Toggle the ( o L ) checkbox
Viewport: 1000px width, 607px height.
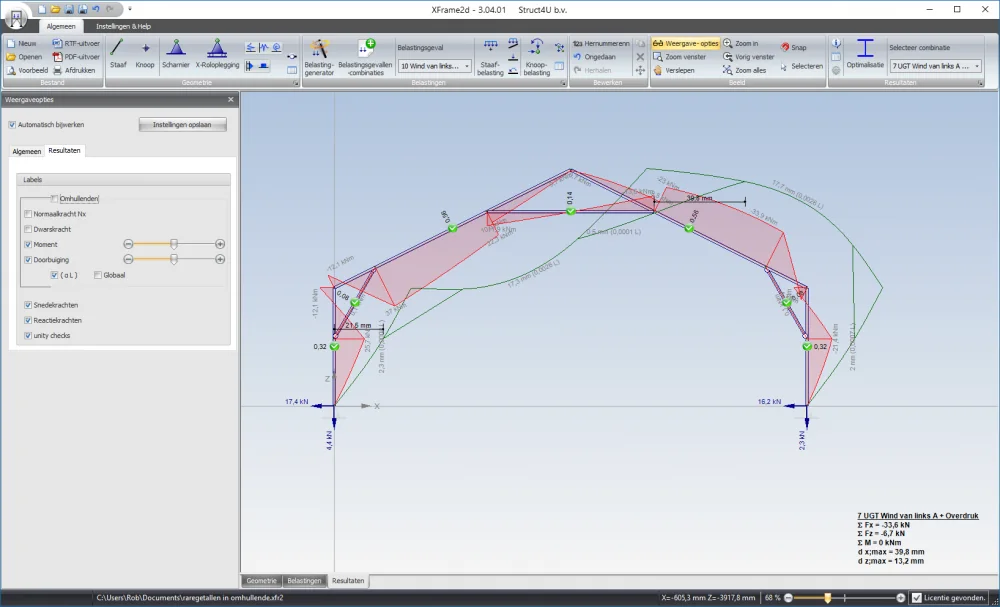(x=55, y=275)
